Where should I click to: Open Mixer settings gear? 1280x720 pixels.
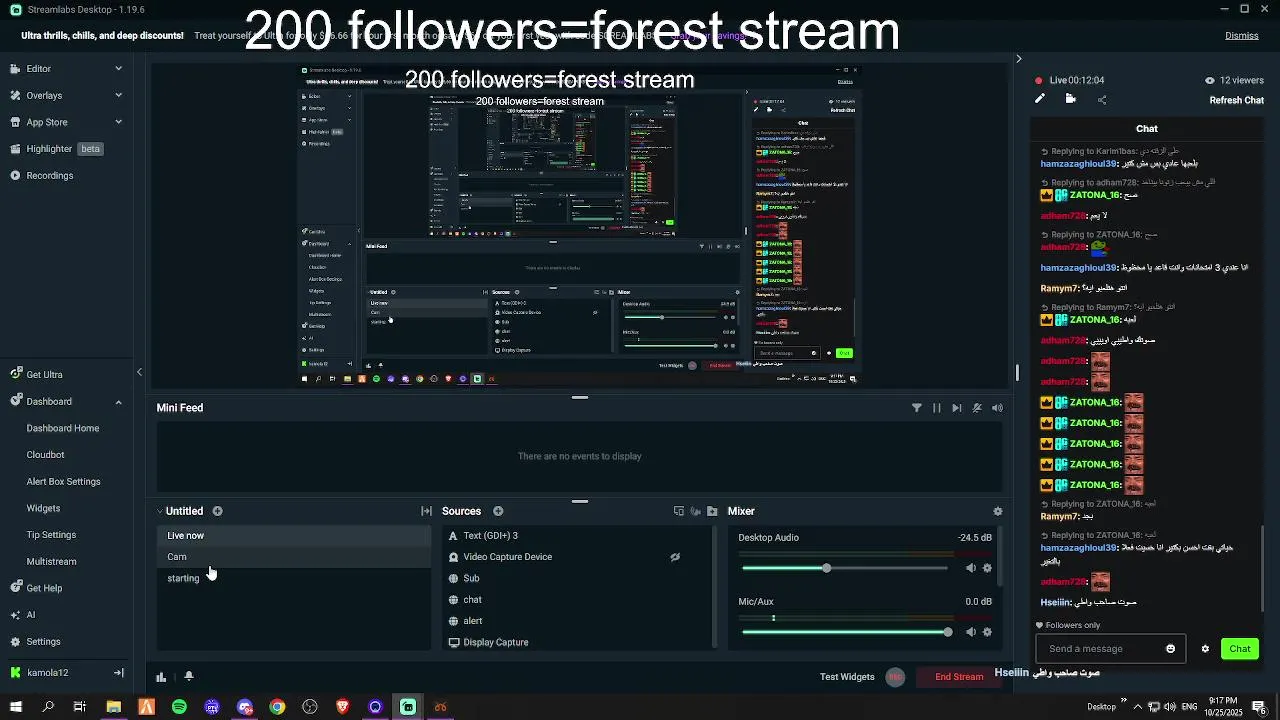(997, 511)
